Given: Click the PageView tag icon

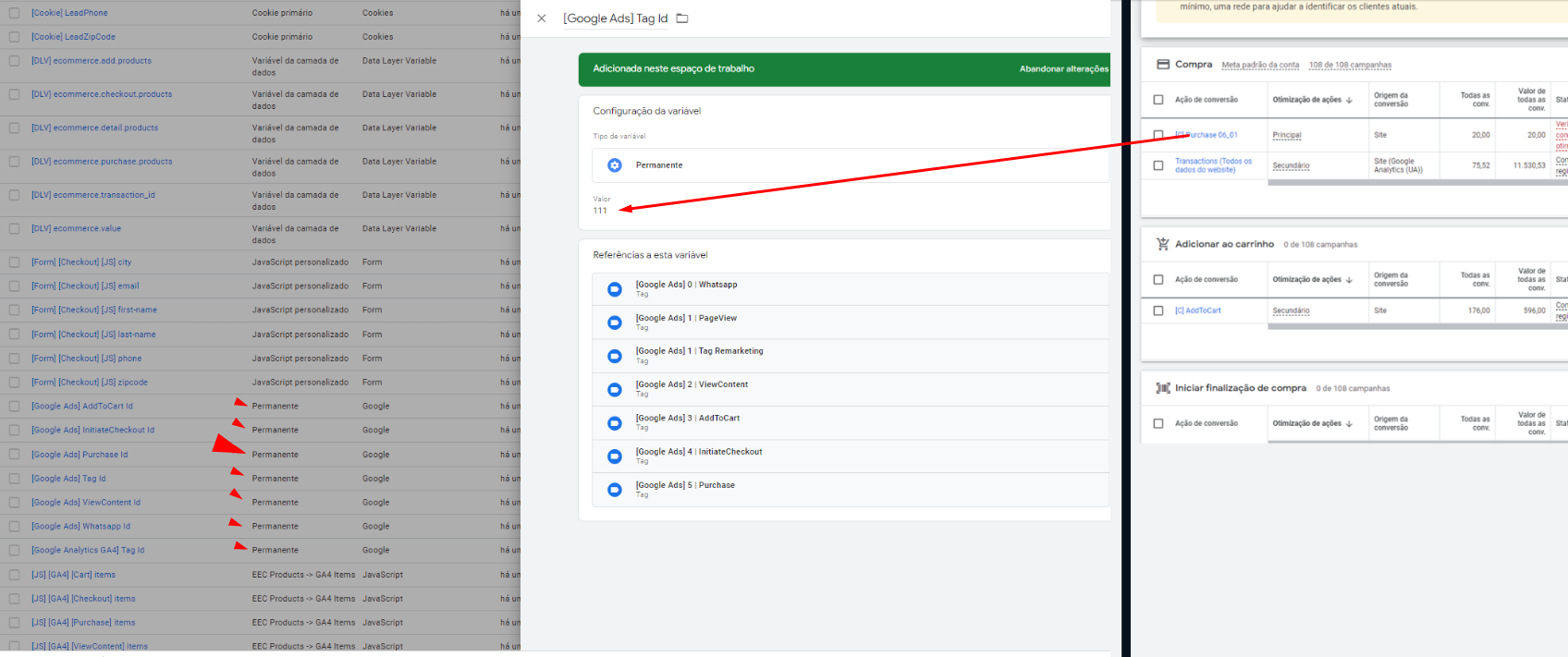Looking at the screenshot, I should [615, 322].
